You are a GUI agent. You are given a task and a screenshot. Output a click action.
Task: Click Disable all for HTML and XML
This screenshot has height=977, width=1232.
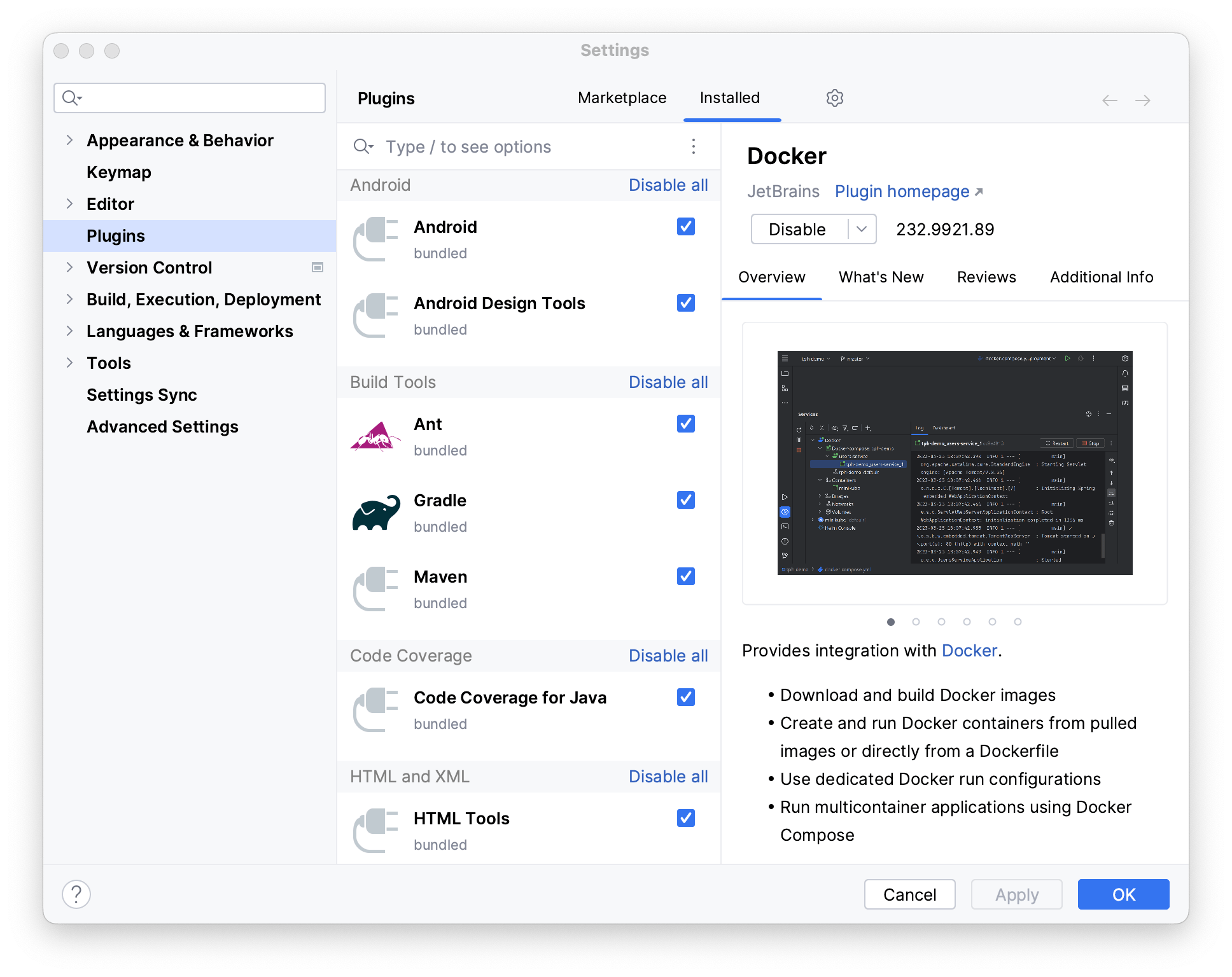click(668, 777)
